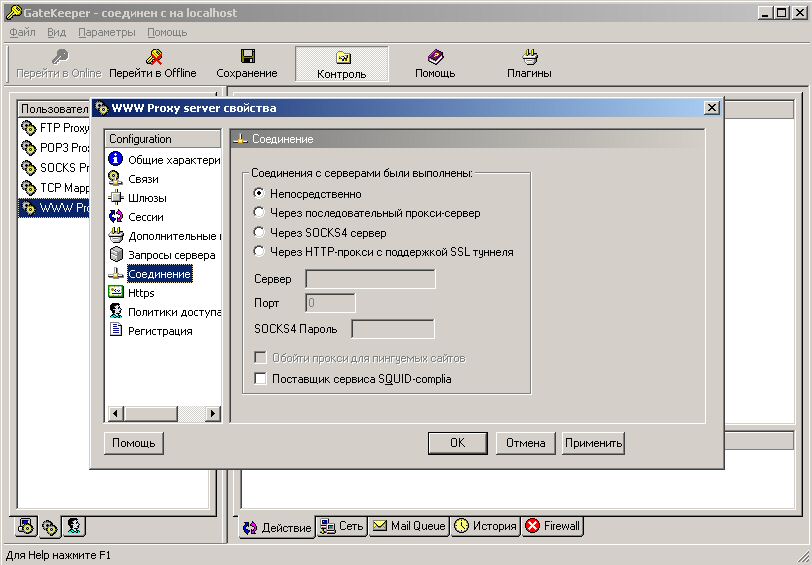Open the Параметры menu
Viewport: 812px width, 565px height.
[x=107, y=32]
